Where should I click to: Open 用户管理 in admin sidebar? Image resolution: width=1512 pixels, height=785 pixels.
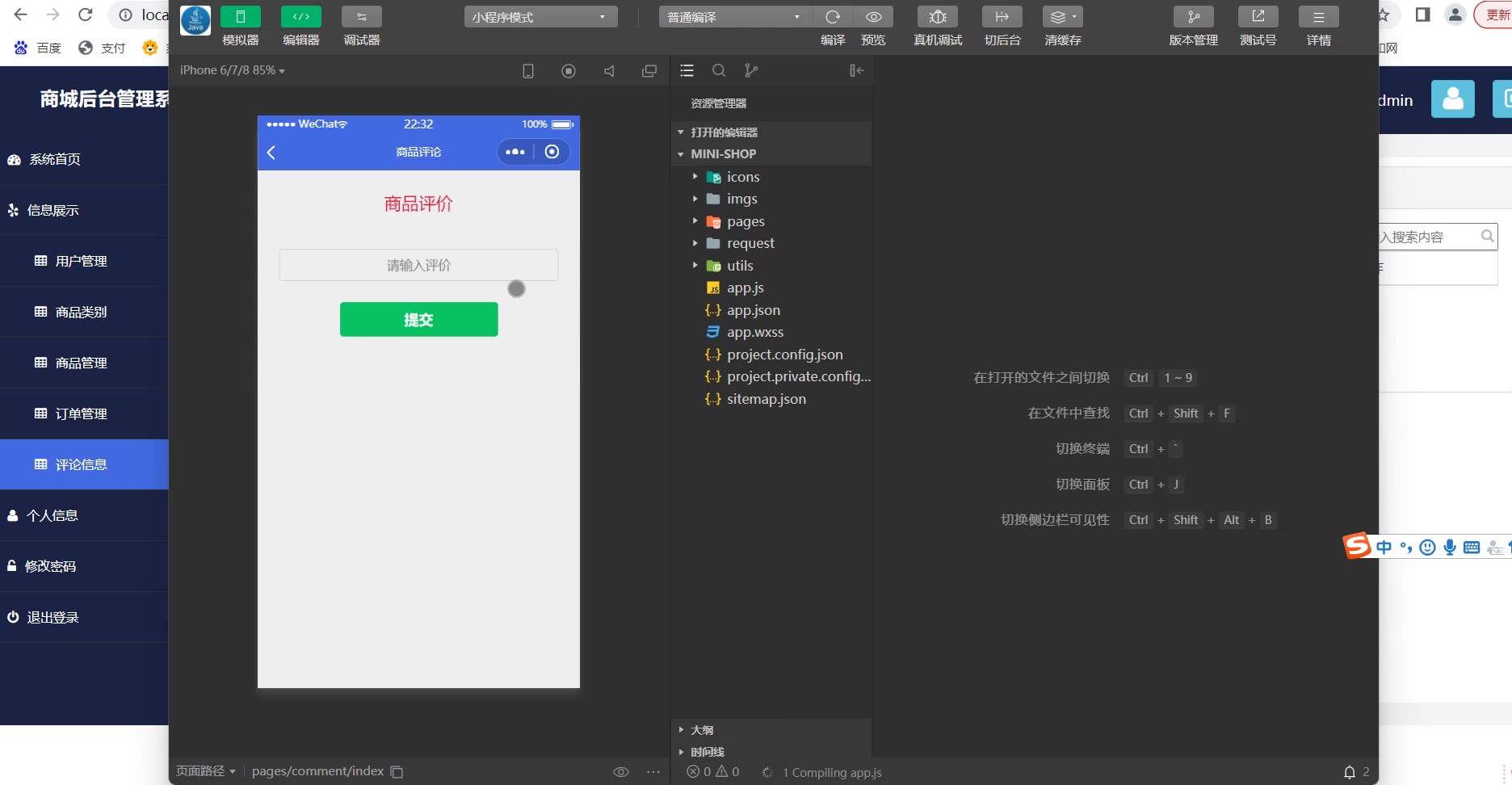tap(84, 261)
